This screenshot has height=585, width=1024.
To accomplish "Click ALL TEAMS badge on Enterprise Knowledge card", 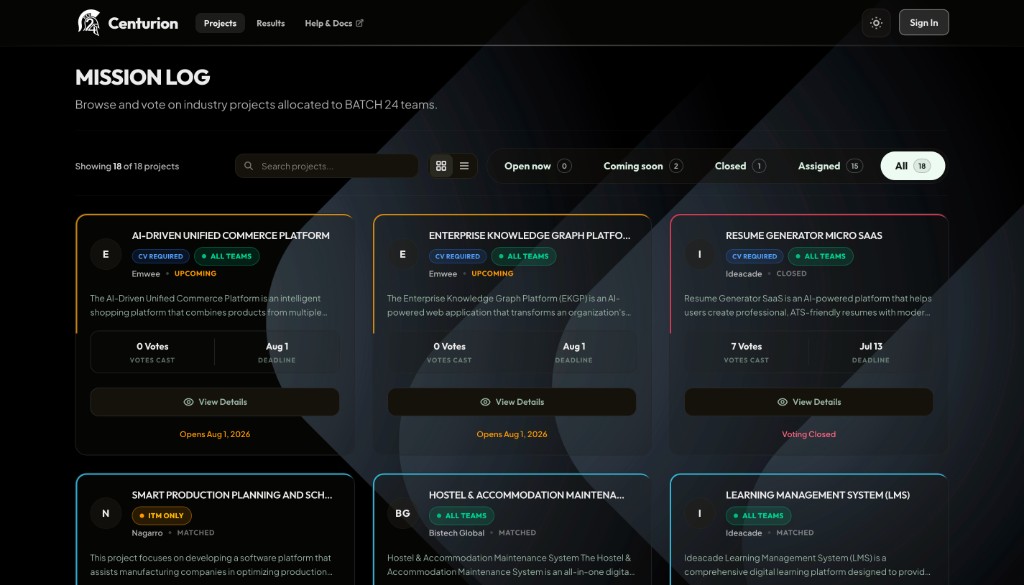I will coord(524,257).
